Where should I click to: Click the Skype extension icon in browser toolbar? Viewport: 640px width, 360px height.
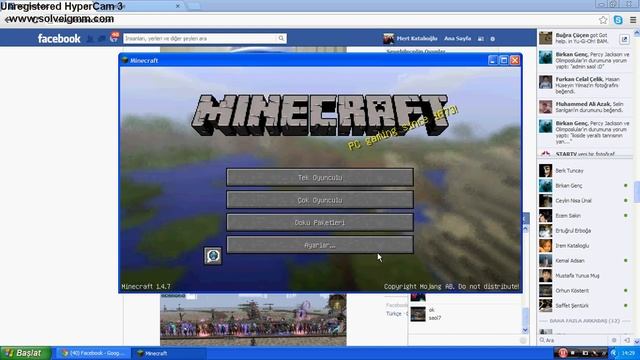pyautogui.click(x=618, y=20)
